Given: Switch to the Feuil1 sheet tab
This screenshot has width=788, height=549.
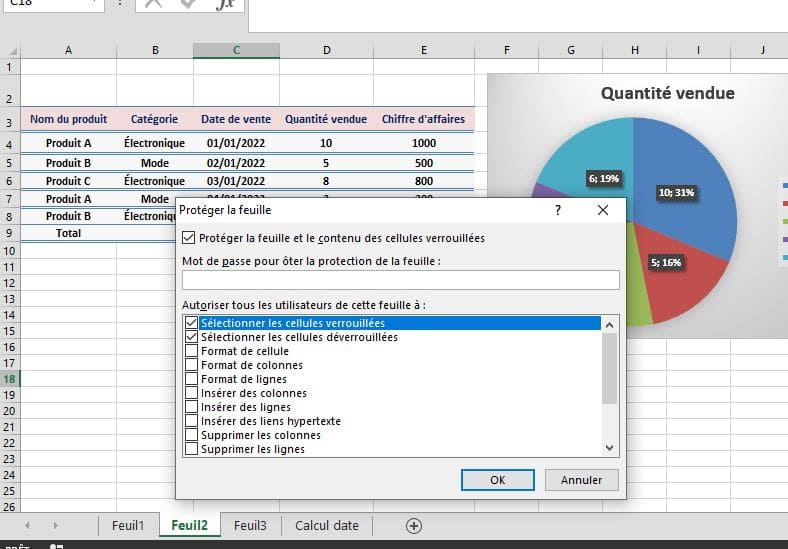Looking at the screenshot, I should (128, 525).
